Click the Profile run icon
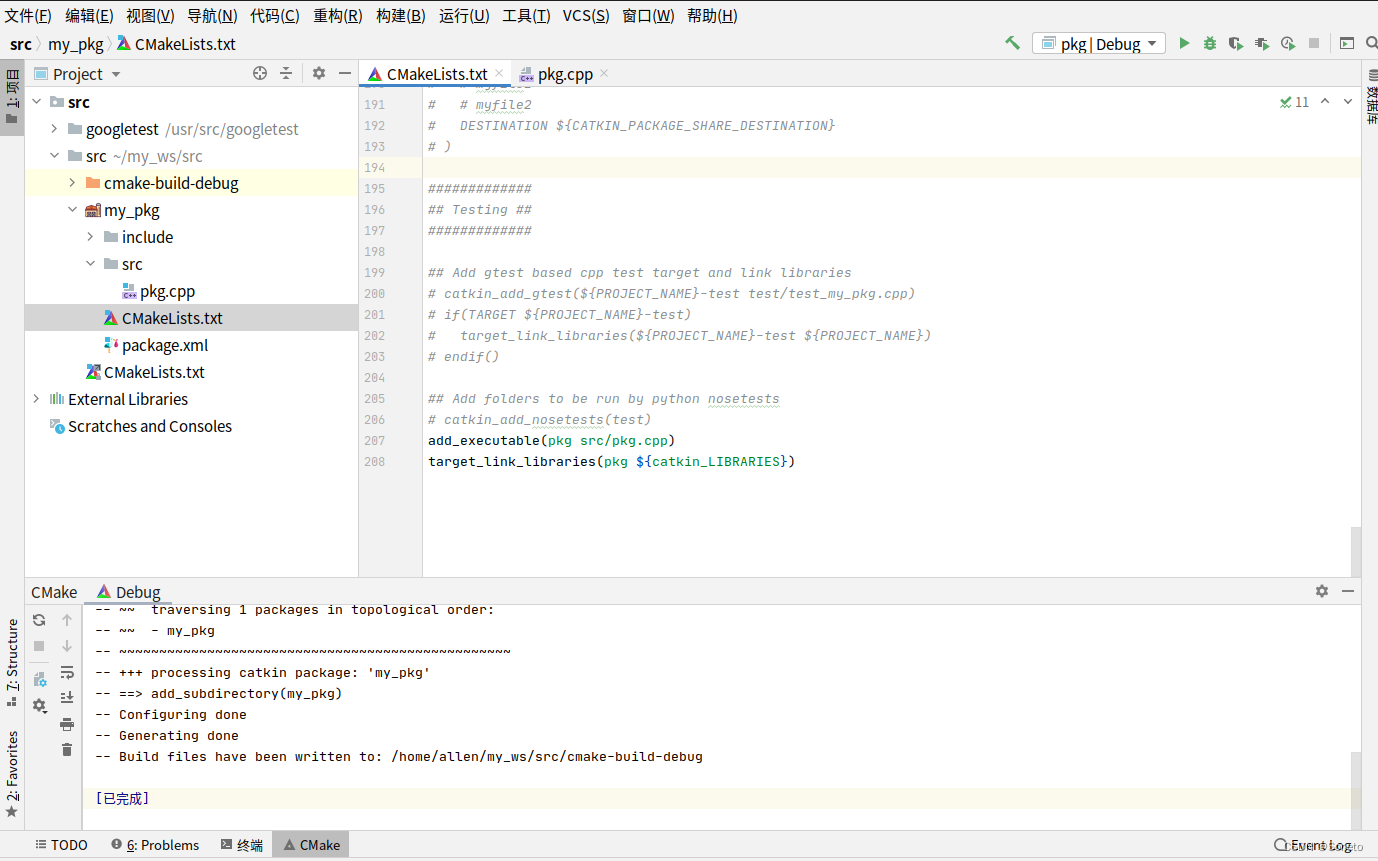 pos(1288,43)
